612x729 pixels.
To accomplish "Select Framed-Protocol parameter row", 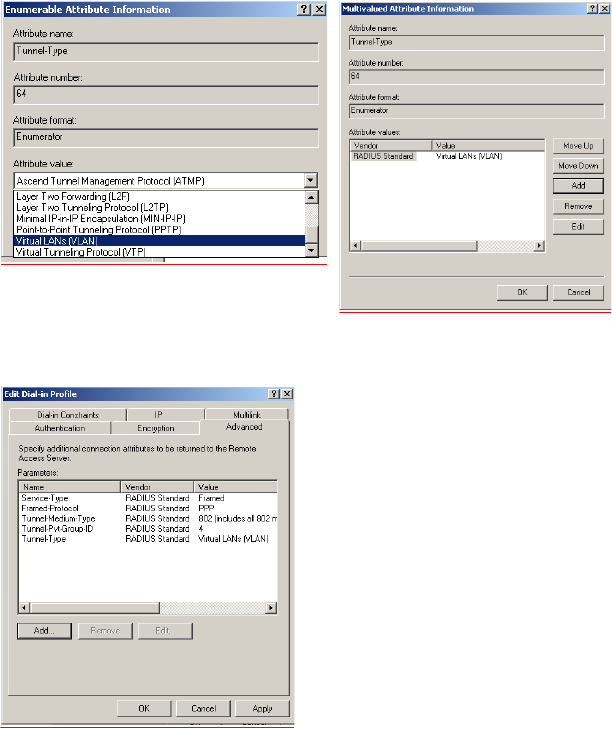I will 149,508.
